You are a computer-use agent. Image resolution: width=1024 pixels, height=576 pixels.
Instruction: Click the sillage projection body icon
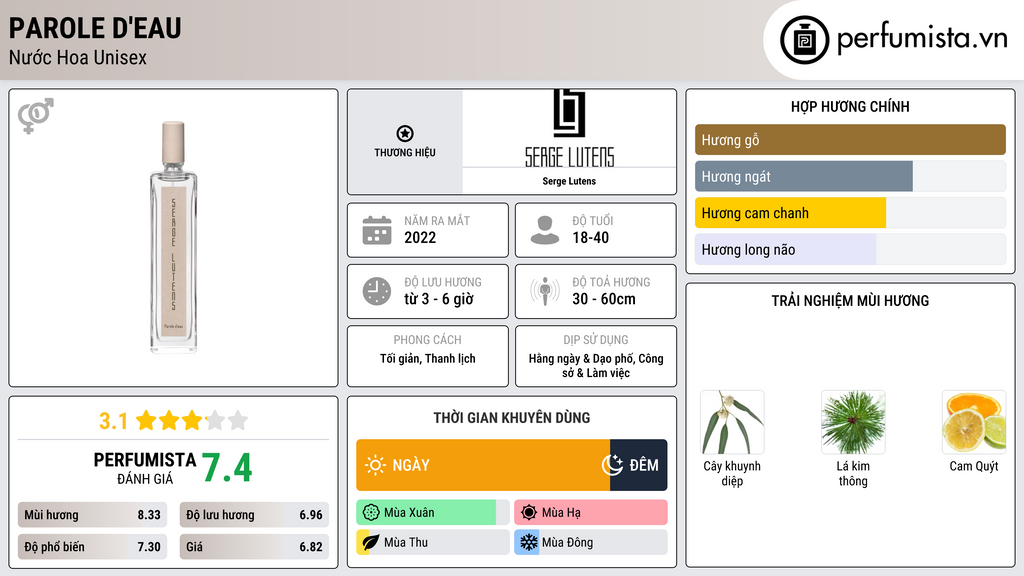point(545,291)
